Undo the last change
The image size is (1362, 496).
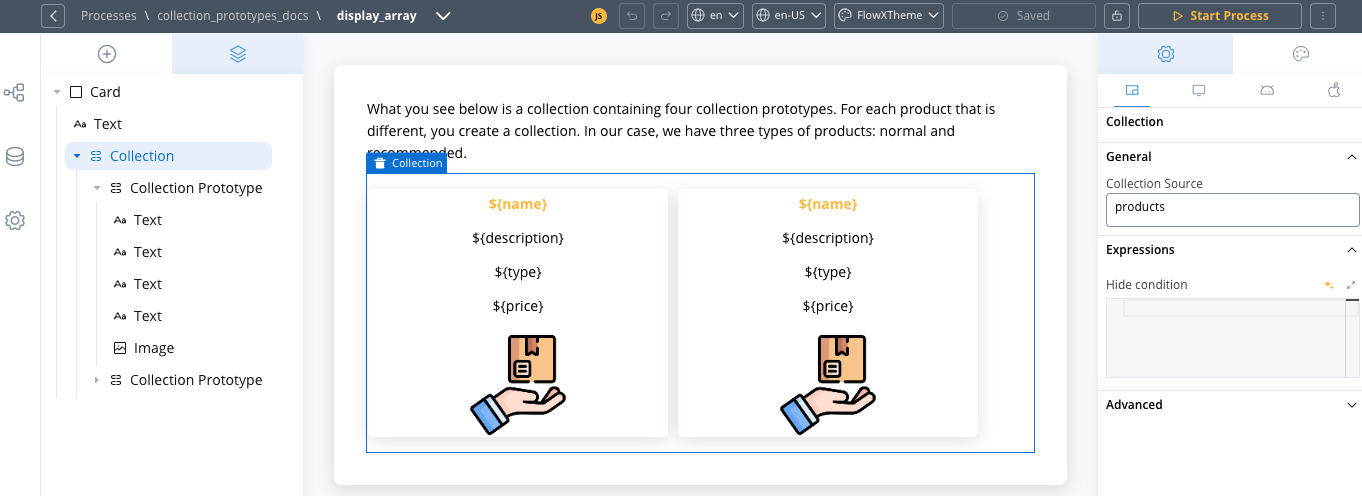[632, 16]
